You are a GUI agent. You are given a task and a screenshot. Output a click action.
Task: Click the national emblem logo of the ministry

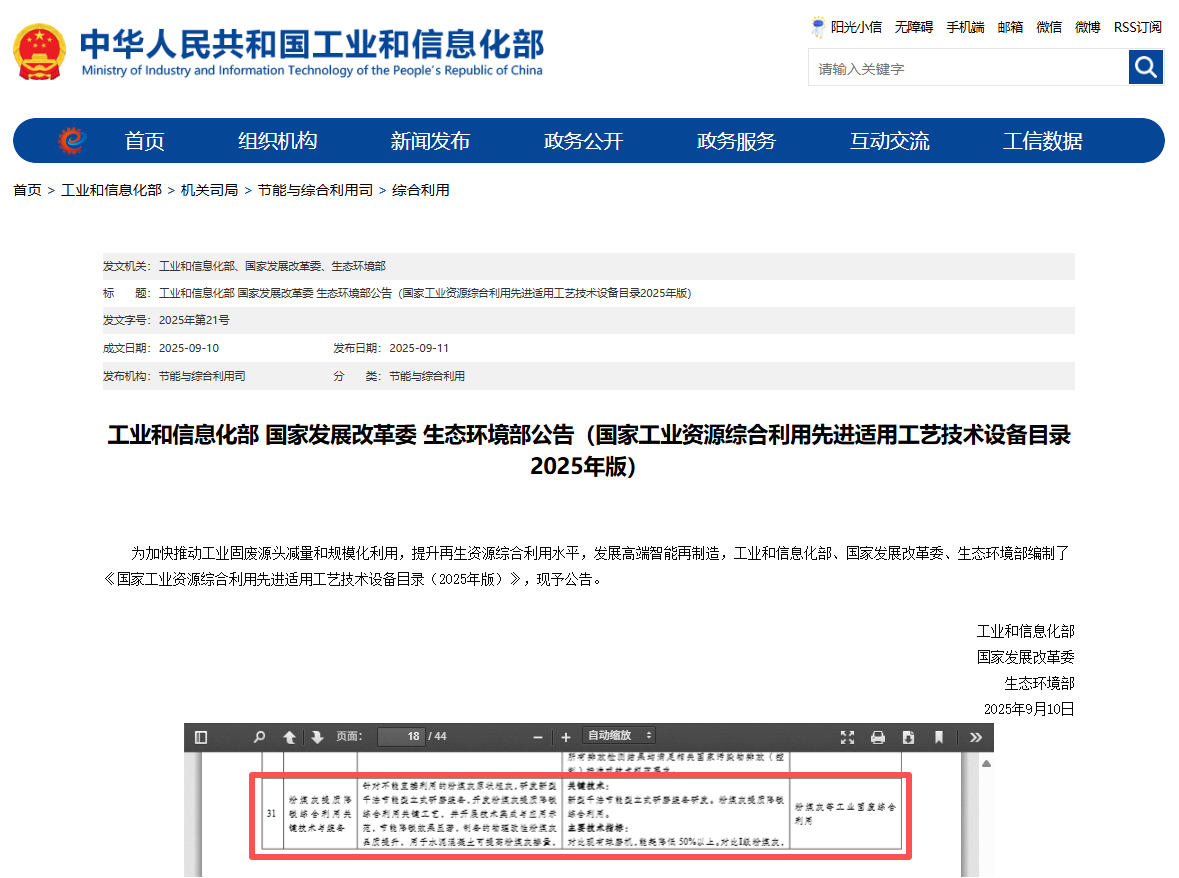coord(39,50)
